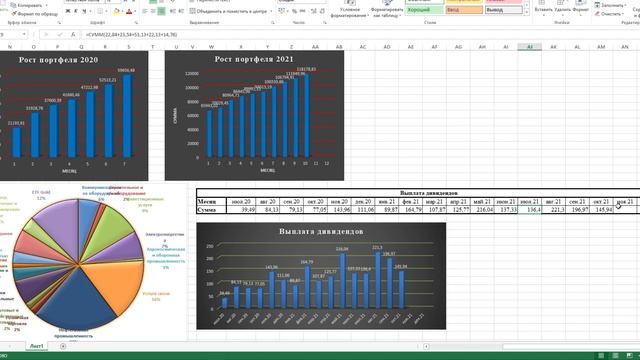The height and width of the screenshot is (360, 640).
Task: Select the 'фев.21' month cell
Action: point(411,202)
